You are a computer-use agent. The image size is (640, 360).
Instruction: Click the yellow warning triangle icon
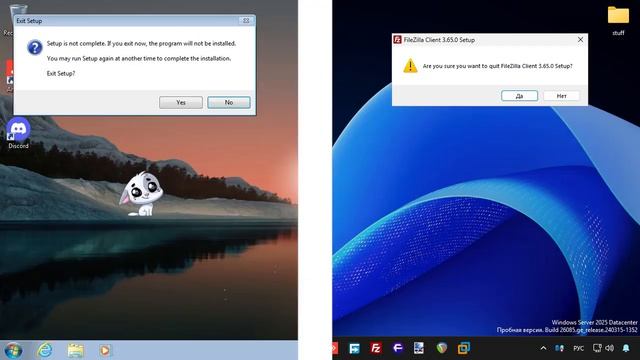tap(410, 65)
